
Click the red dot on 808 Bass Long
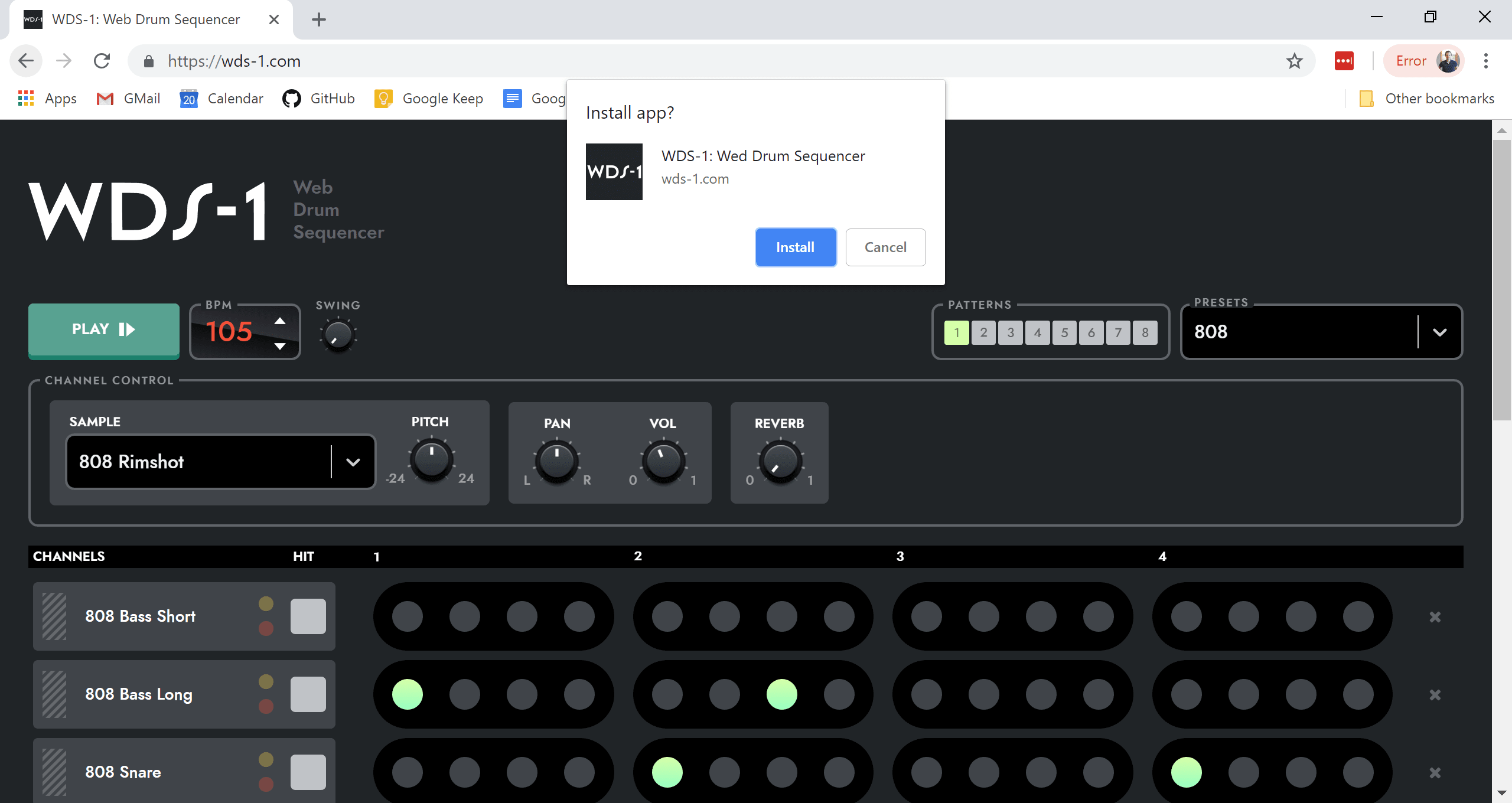[266, 706]
